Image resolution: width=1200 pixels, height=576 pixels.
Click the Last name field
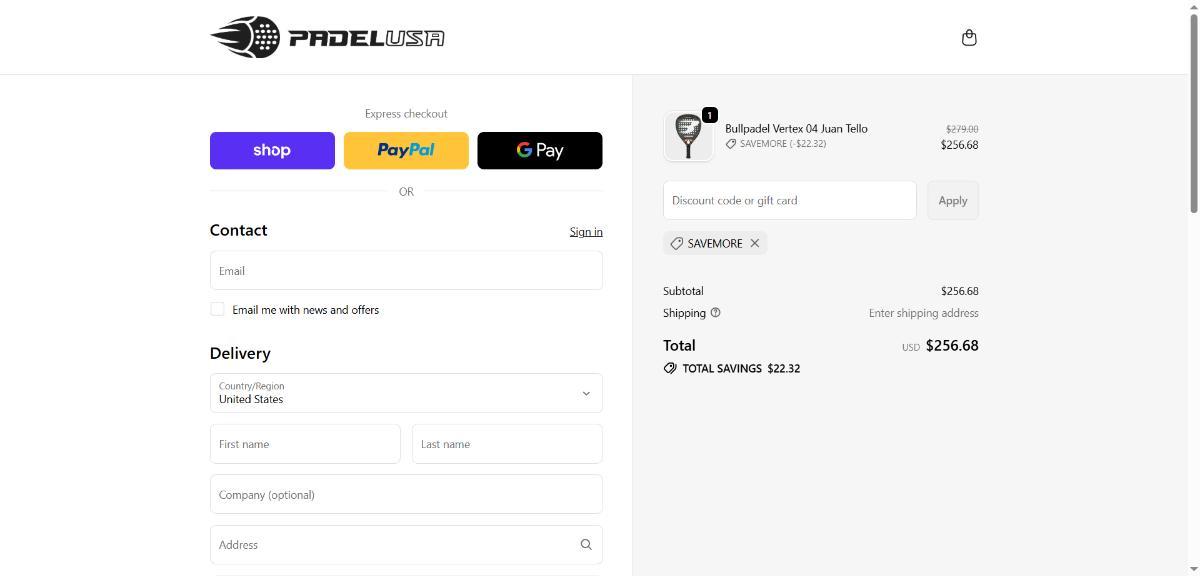507,444
